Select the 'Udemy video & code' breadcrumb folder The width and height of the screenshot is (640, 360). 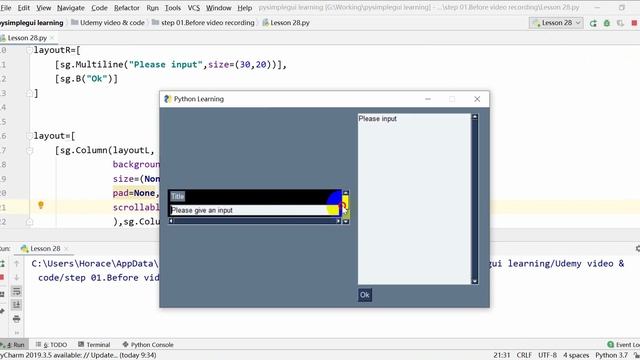pos(108,23)
